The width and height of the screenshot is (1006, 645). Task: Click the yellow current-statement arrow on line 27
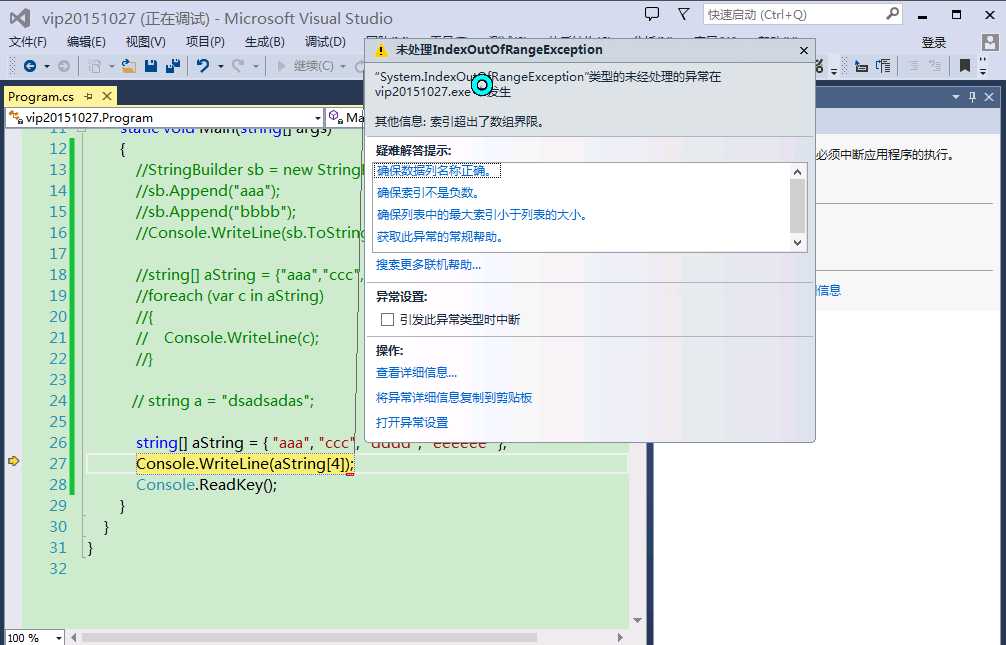tap(13, 461)
